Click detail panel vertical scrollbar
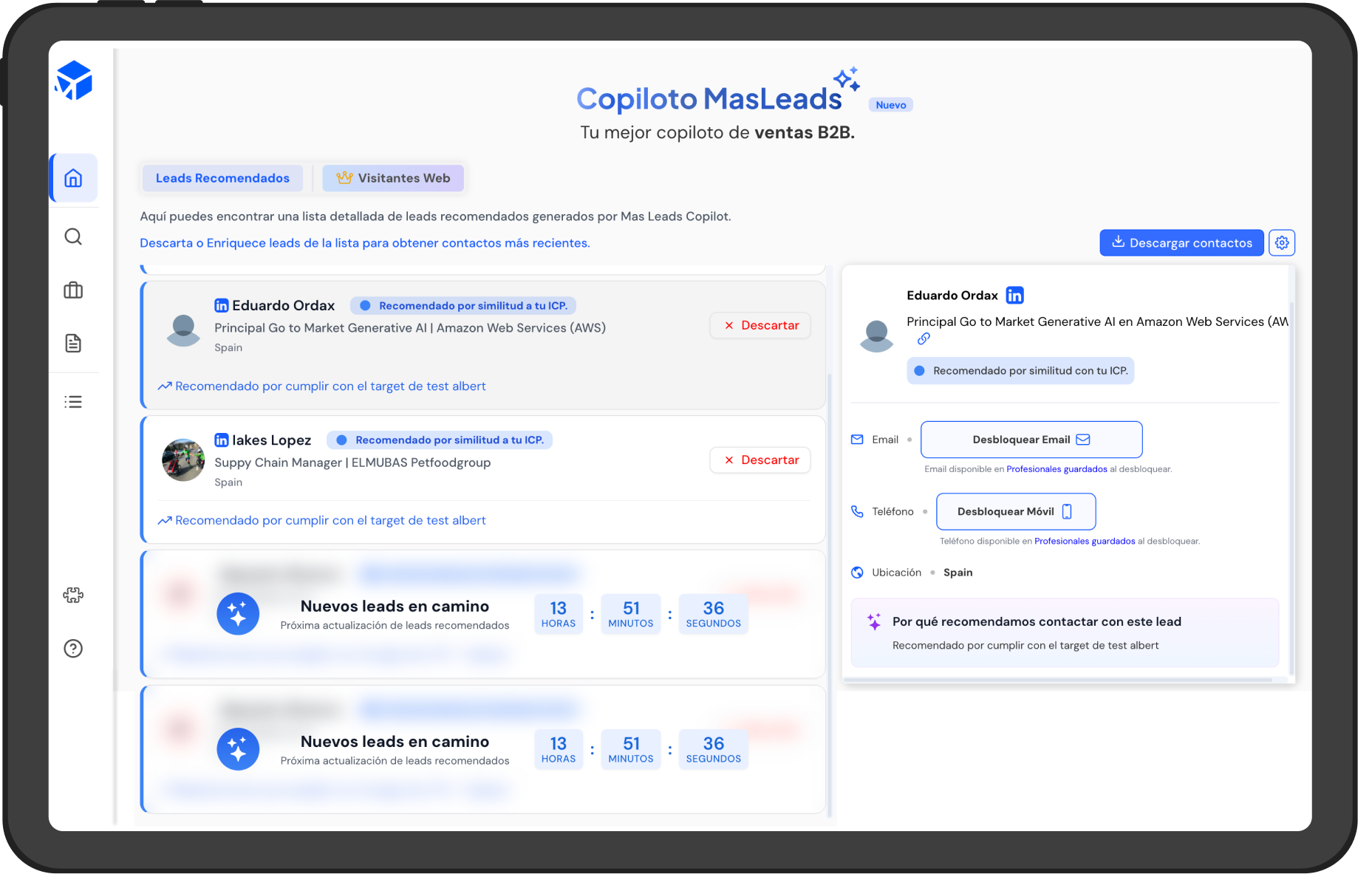 point(1291,488)
